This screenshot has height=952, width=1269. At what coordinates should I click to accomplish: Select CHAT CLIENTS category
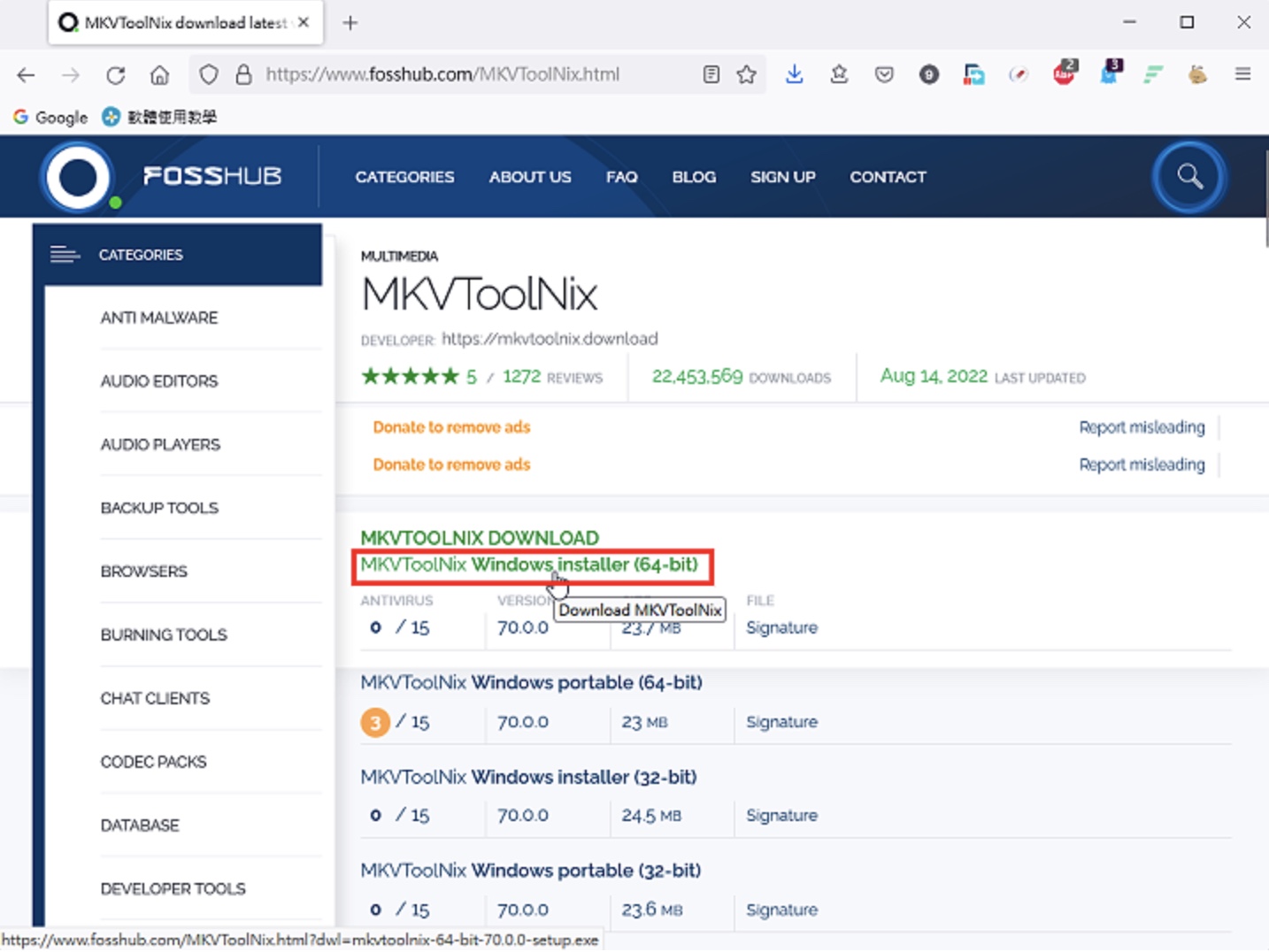coord(155,699)
